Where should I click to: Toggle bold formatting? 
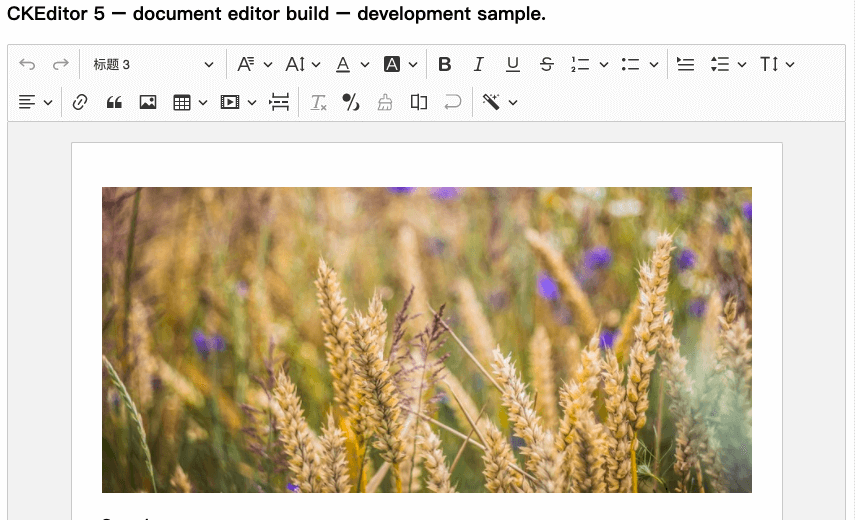tap(445, 64)
